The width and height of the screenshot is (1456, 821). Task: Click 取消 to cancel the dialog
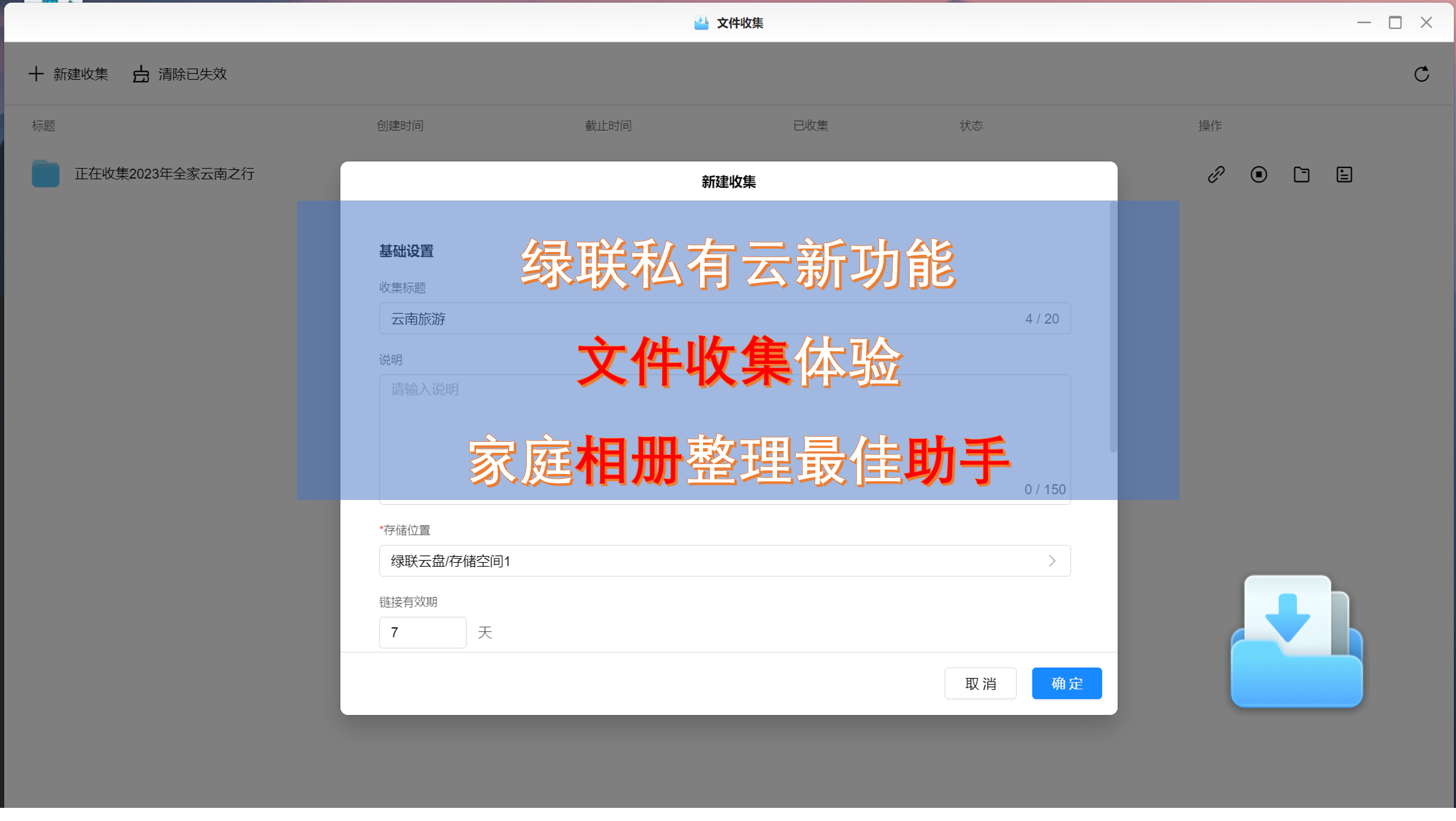(980, 683)
